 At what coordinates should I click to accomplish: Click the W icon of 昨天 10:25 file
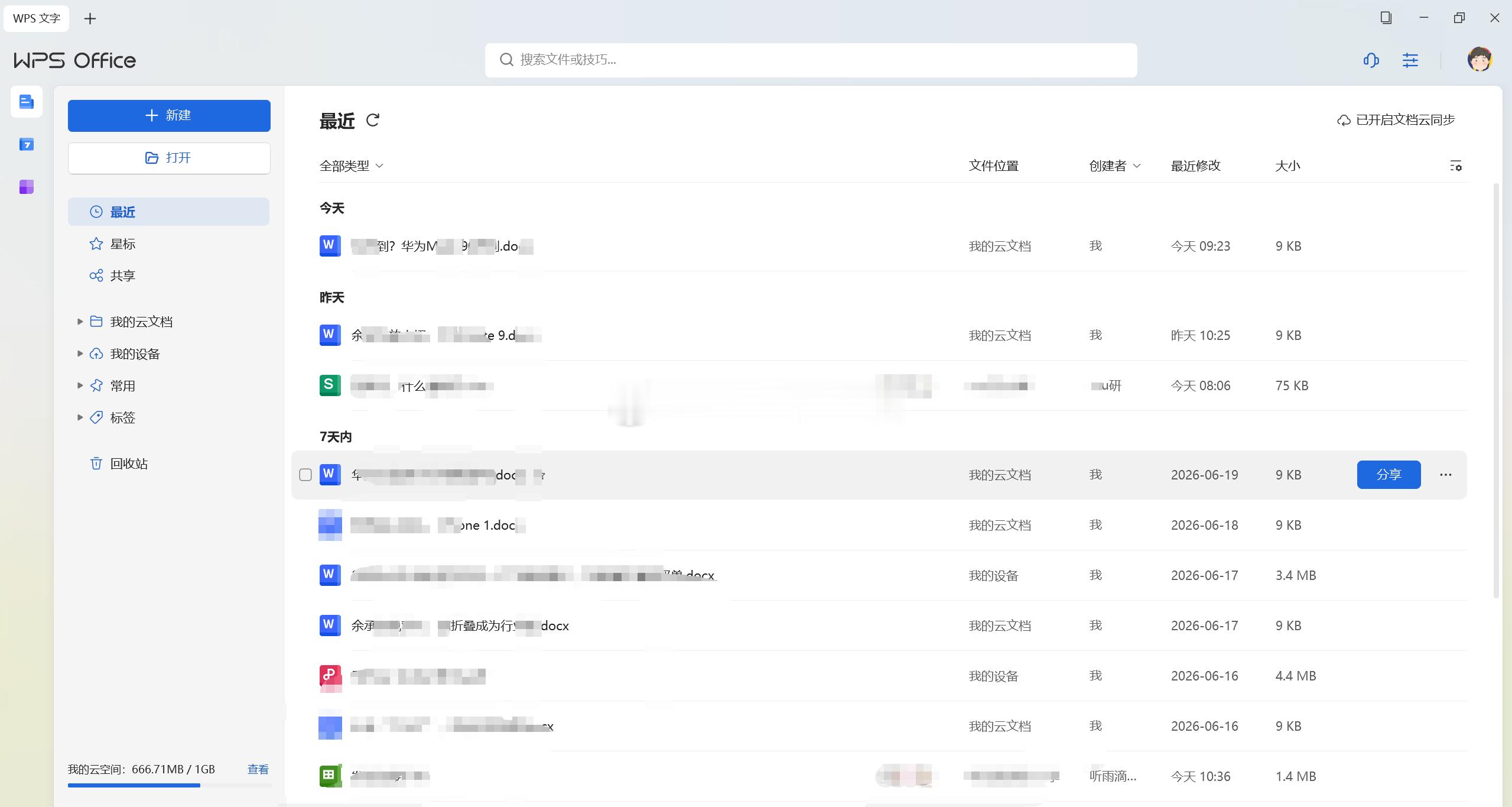point(330,335)
